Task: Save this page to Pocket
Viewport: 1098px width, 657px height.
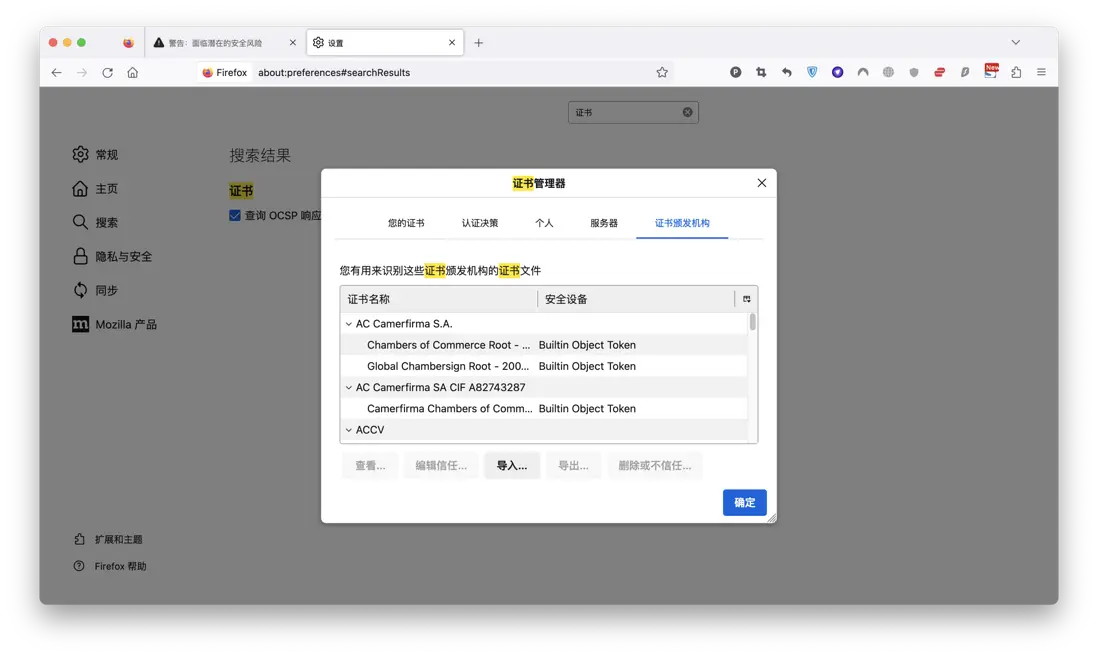Action: pyautogui.click(x=735, y=71)
